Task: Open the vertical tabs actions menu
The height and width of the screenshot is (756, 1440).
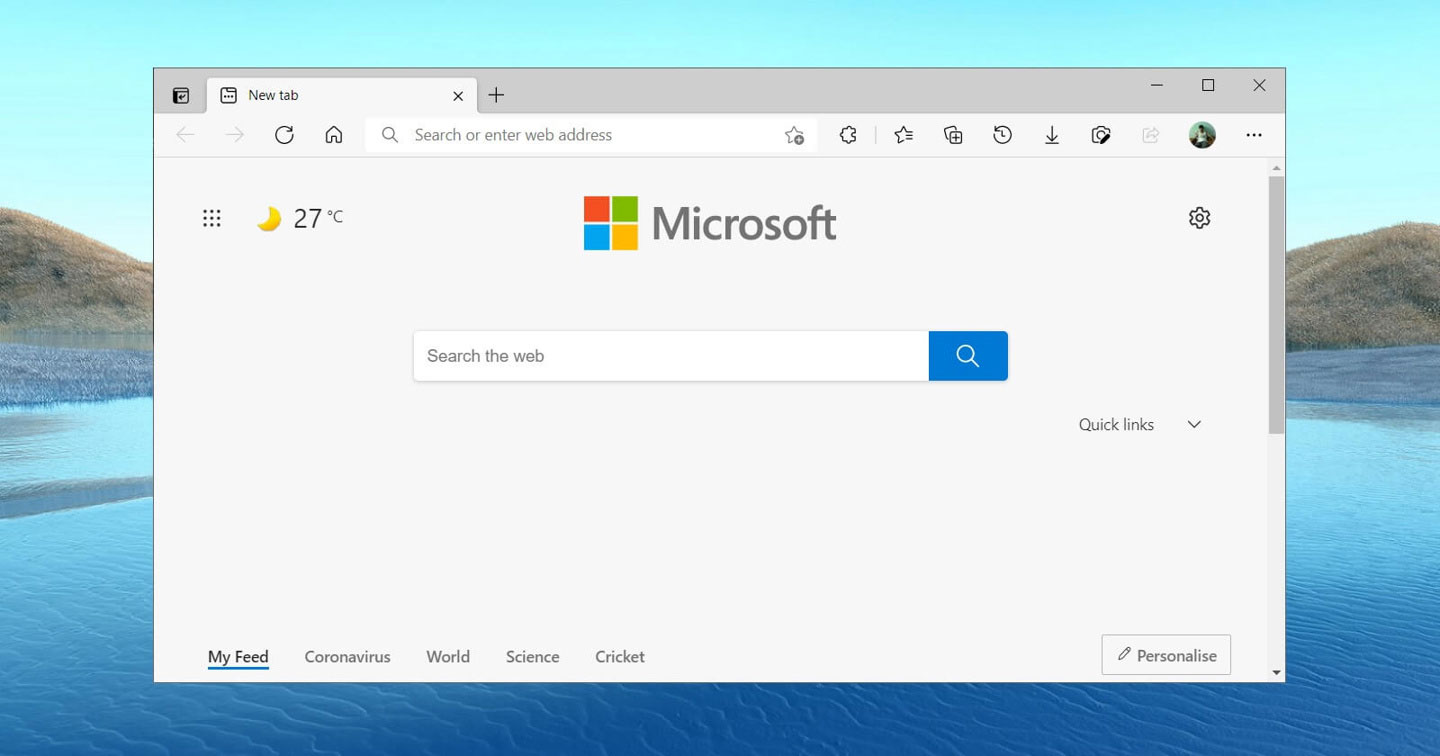Action: click(181, 96)
